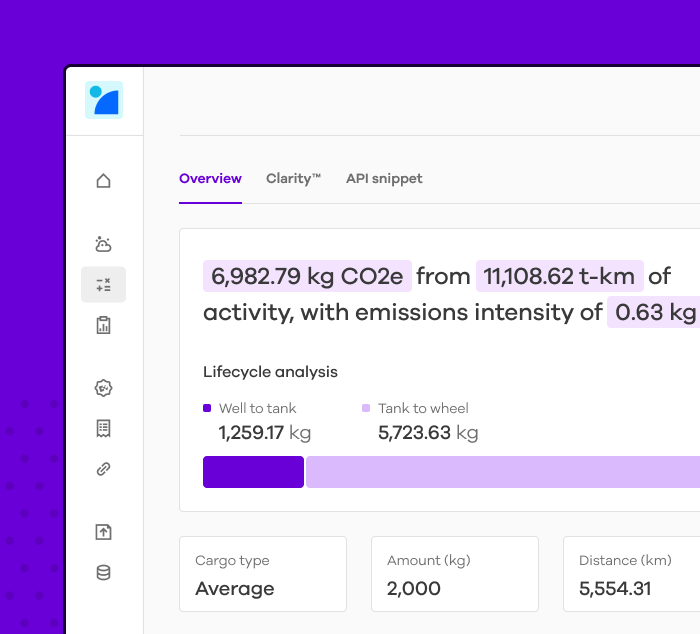Go to the Home icon in sidebar
This screenshot has width=700, height=634.
click(104, 181)
